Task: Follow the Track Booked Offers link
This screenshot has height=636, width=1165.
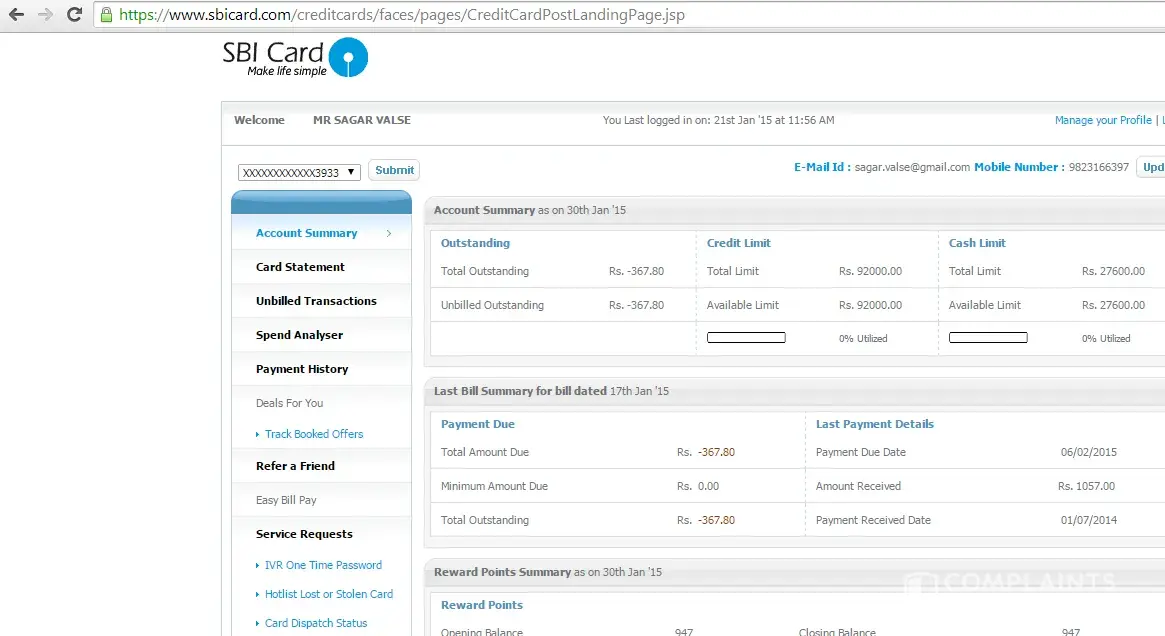Action: [314, 434]
